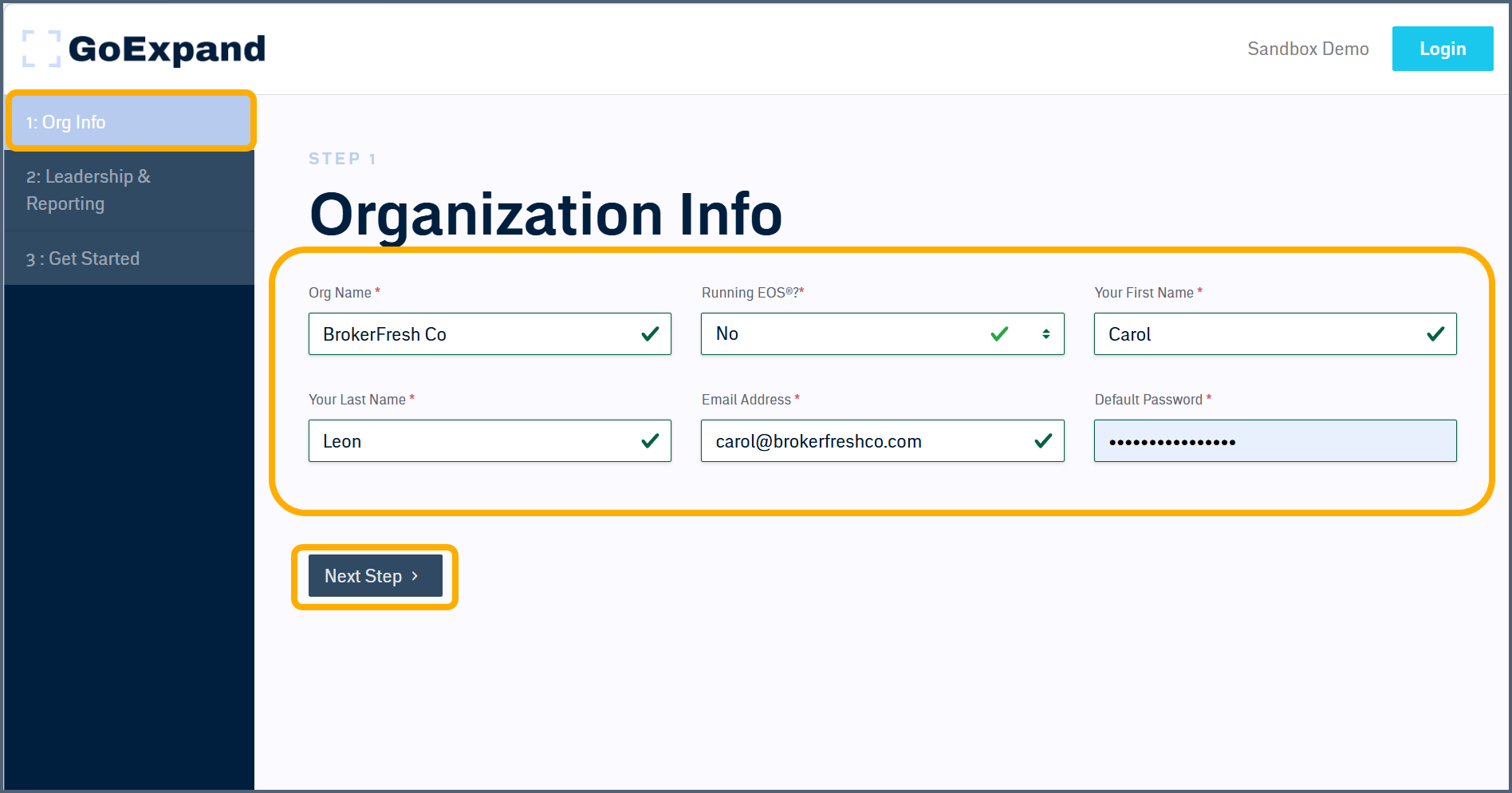Open the 1: Org Info step

130,122
